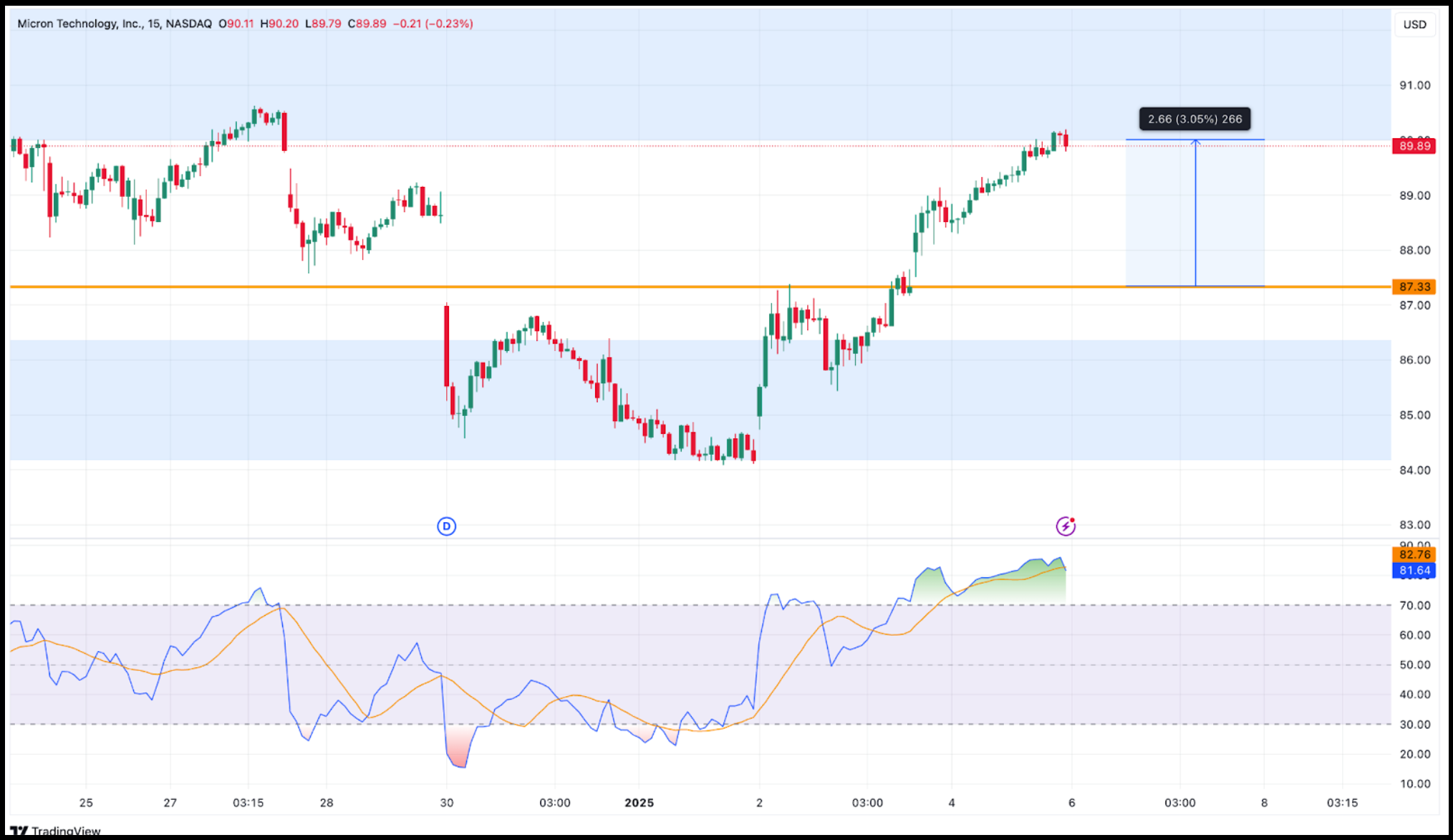Select the orange horizontal line at 87.33
The height and width of the screenshot is (840, 1453).
pyautogui.click(x=573, y=286)
